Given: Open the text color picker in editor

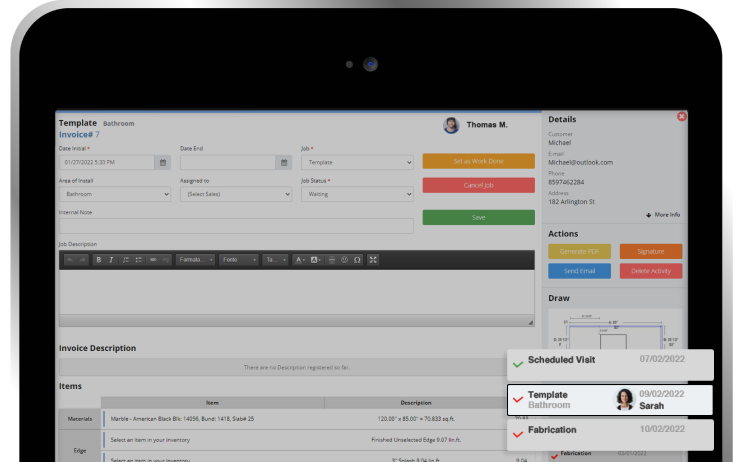Looking at the screenshot, I should click(300, 260).
